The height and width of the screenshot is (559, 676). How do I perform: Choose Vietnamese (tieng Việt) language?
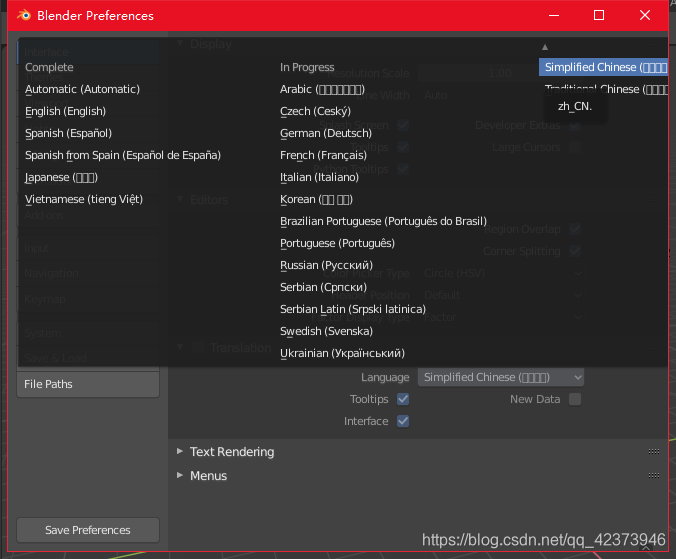coord(84,199)
